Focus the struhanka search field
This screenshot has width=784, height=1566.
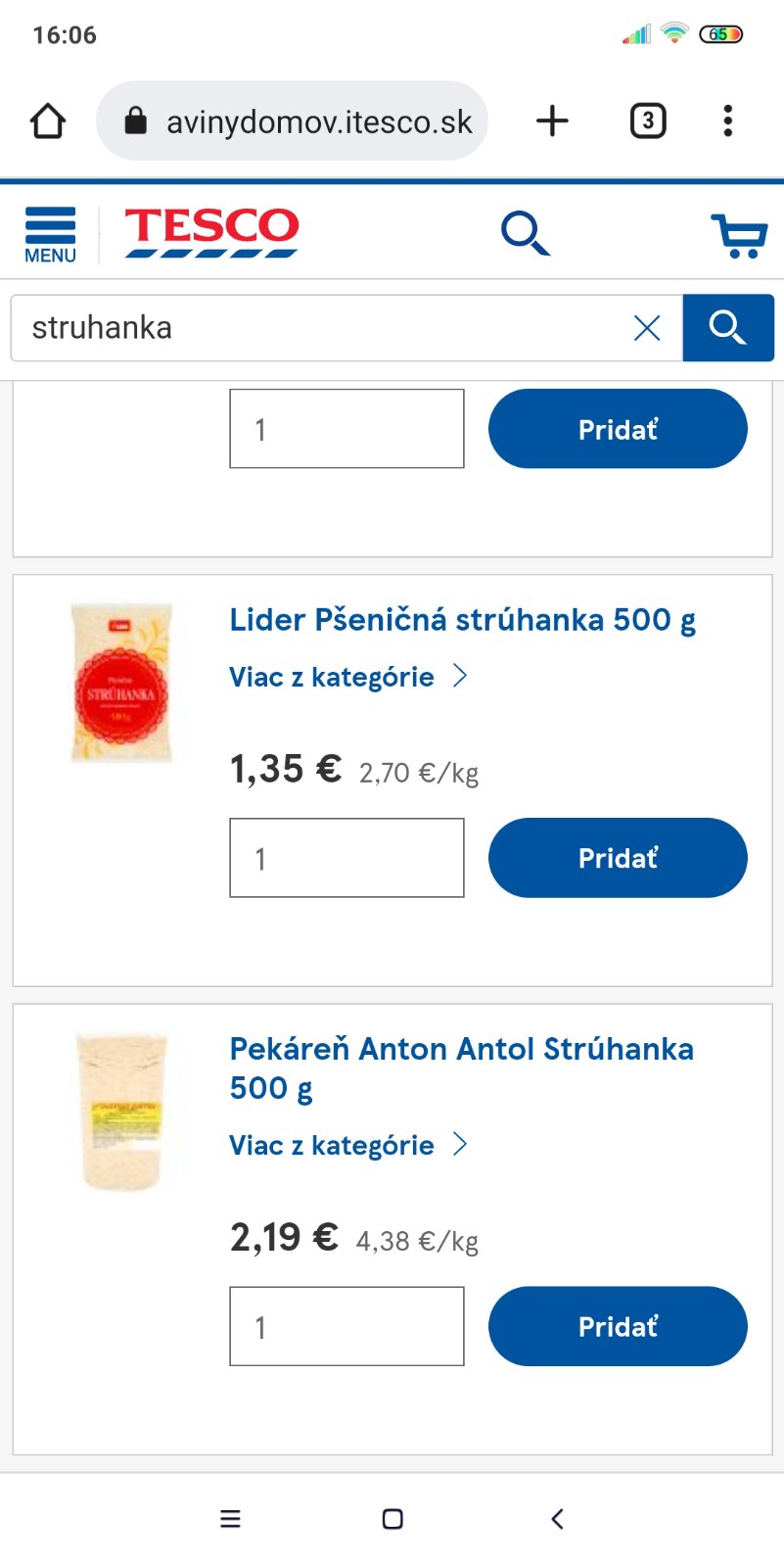(x=323, y=328)
